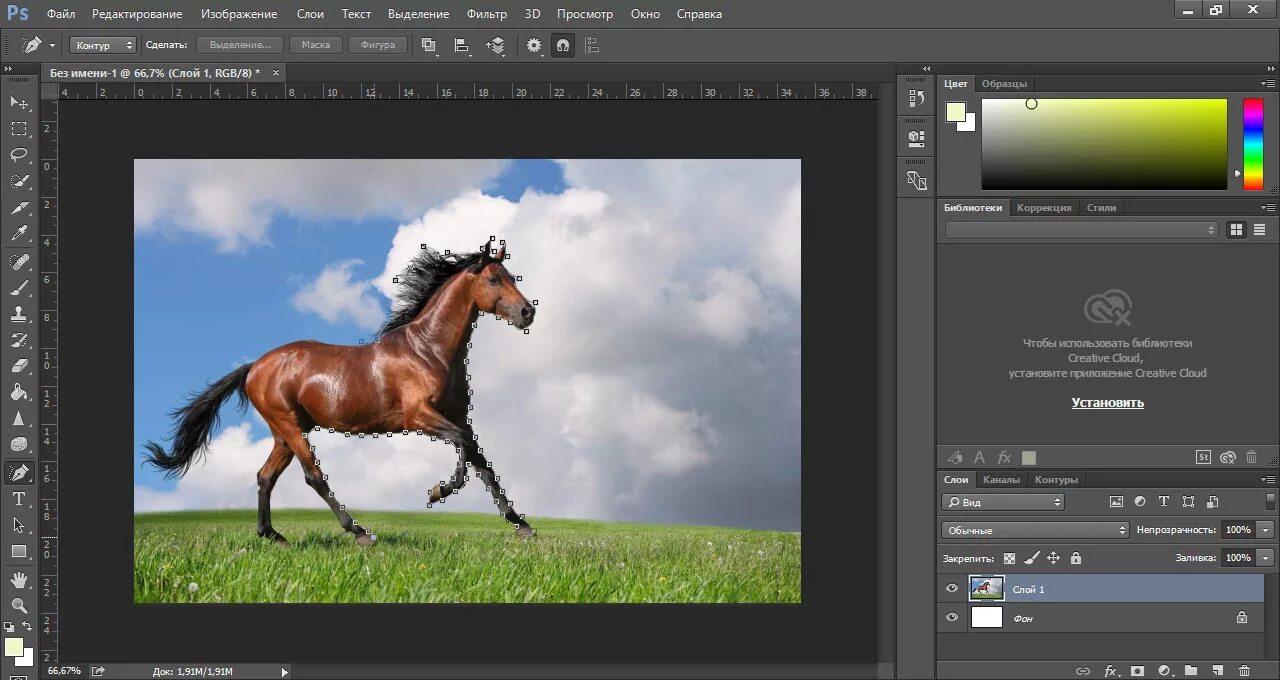Open the Непрозрачность opacity dropdown arrow
Screen dimensions: 1280x680
coord(1266,530)
